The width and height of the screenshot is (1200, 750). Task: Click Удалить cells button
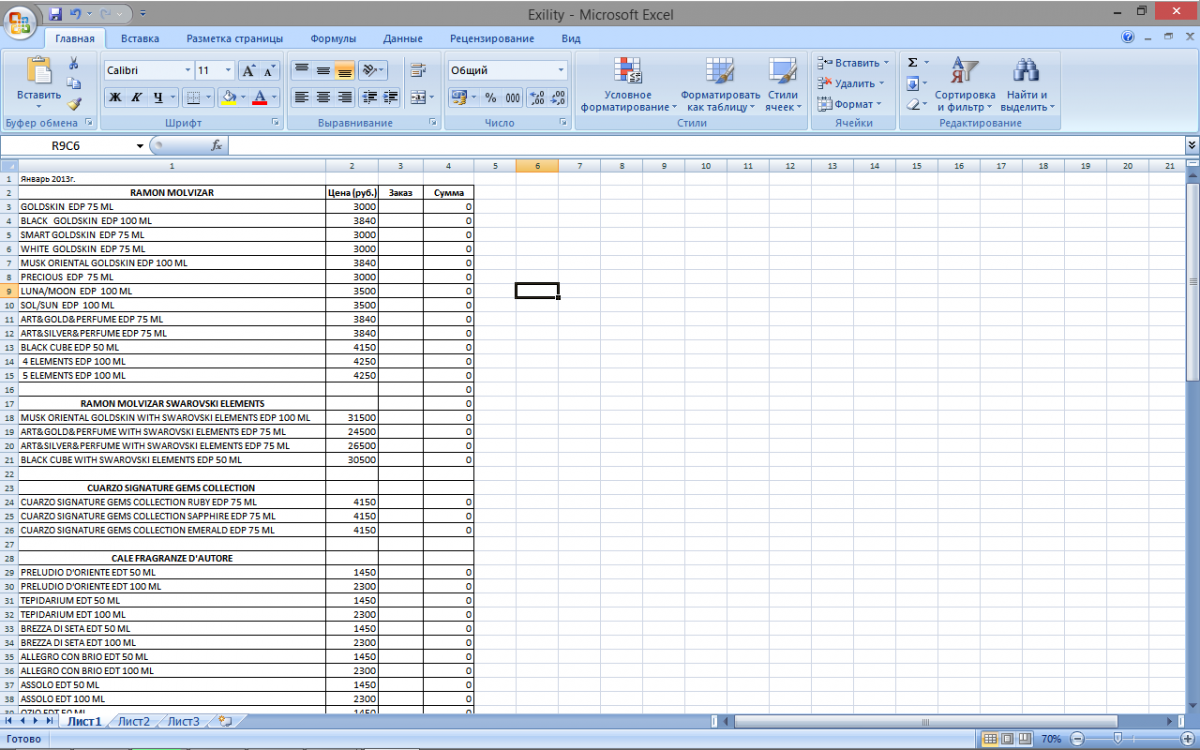(x=850, y=84)
